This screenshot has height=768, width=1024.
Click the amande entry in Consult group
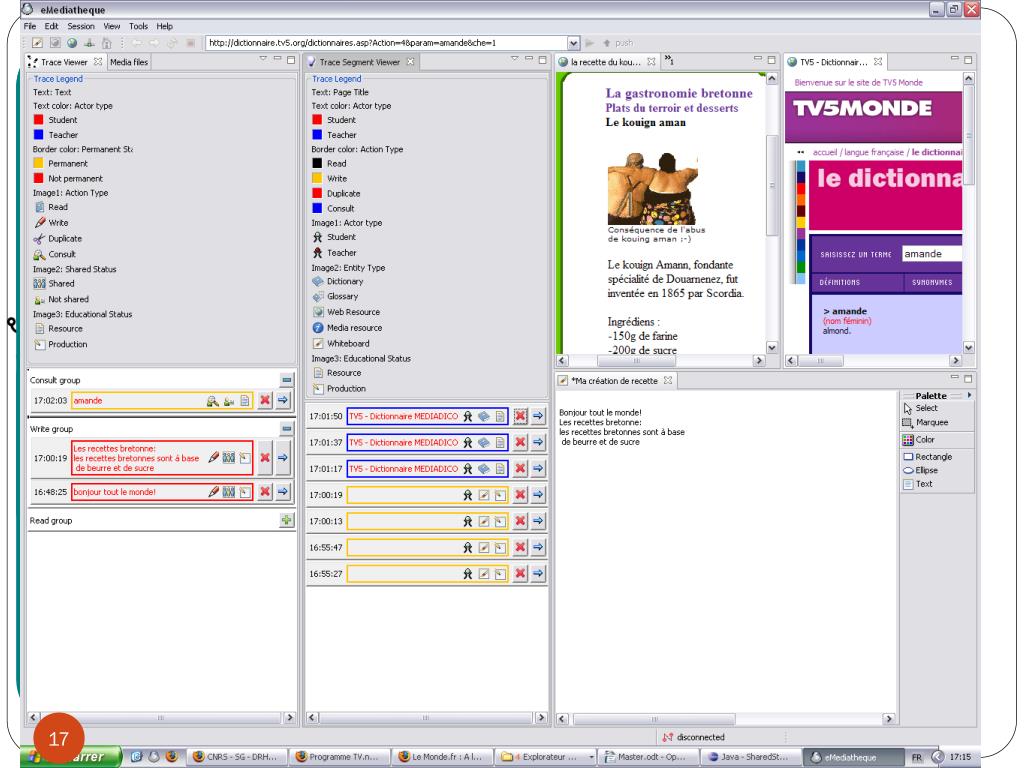point(162,400)
